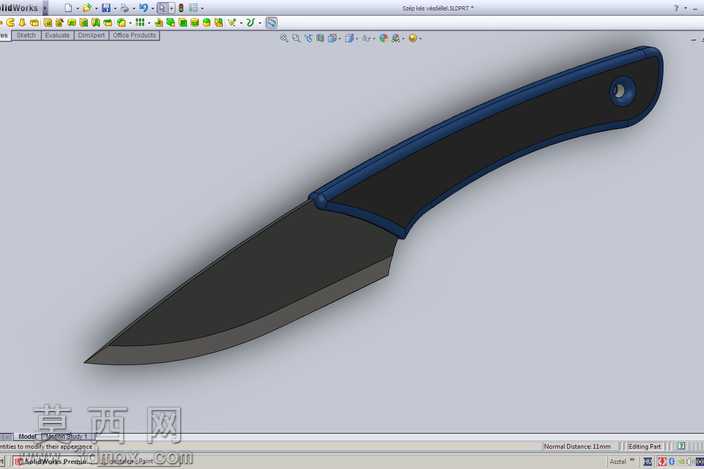Click the Display Style icon
This screenshot has width=704, height=469.
click(x=349, y=39)
